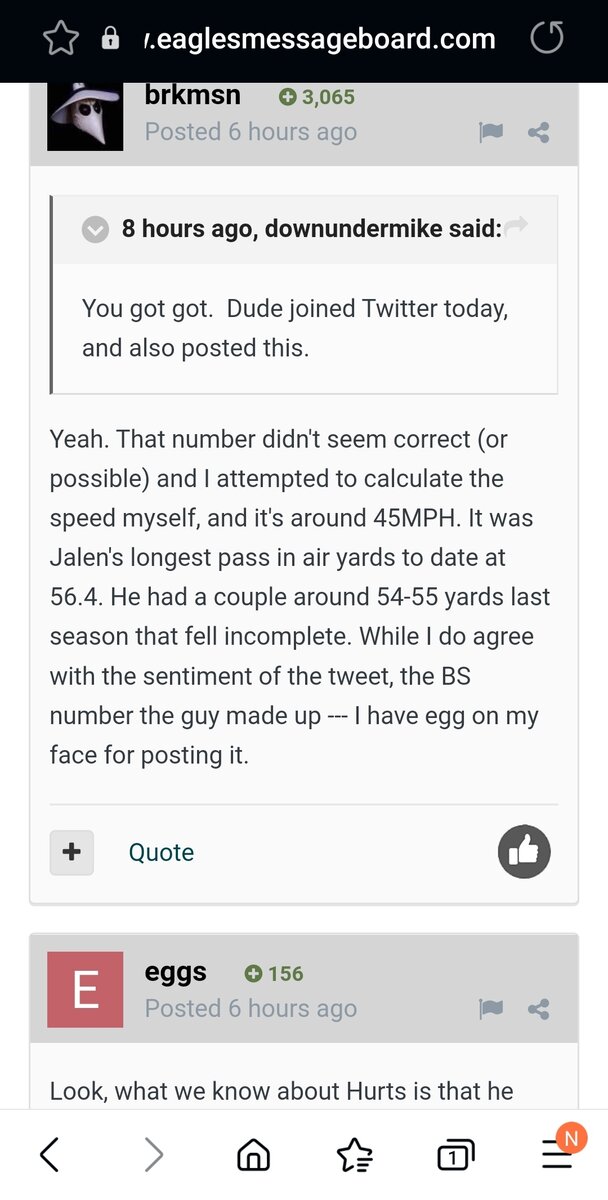The image size is (608, 1200).
Task: Open the eggs user avatar
Action: coord(85,990)
